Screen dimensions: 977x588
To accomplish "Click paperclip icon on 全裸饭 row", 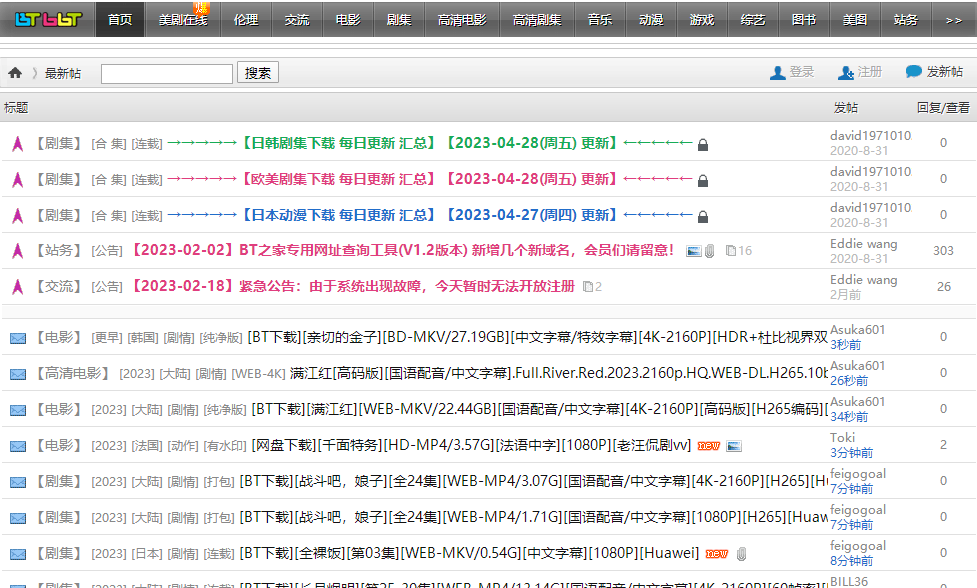I will [x=741, y=554].
